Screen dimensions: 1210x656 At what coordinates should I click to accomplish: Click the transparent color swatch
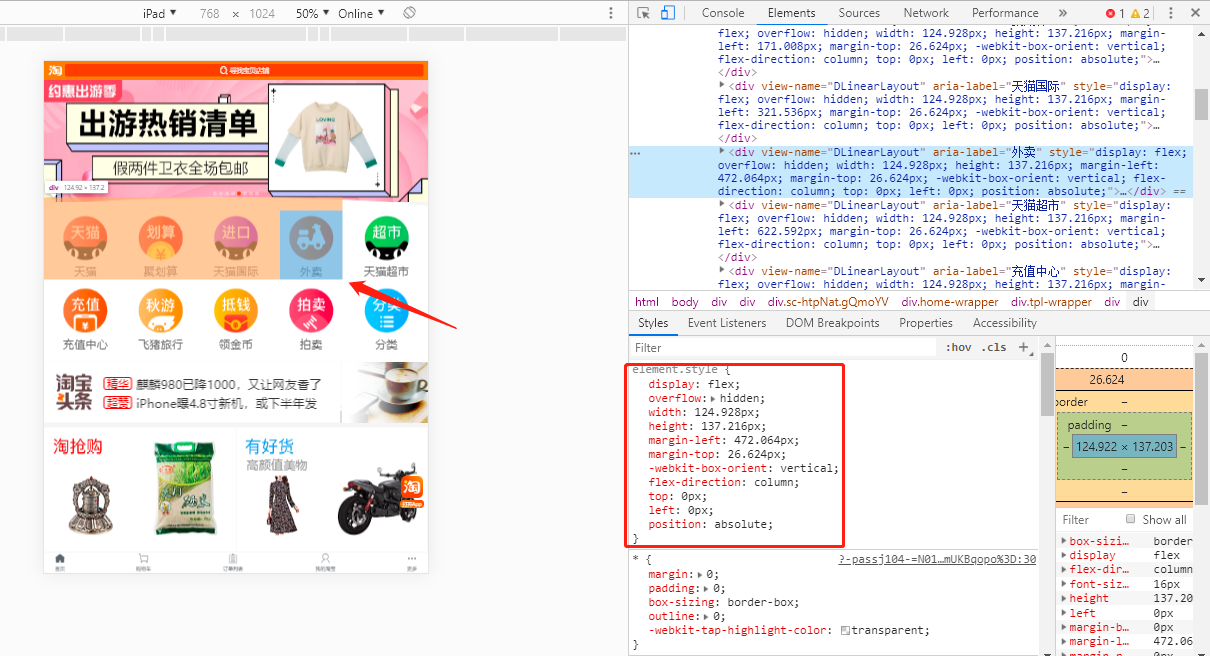(846, 630)
